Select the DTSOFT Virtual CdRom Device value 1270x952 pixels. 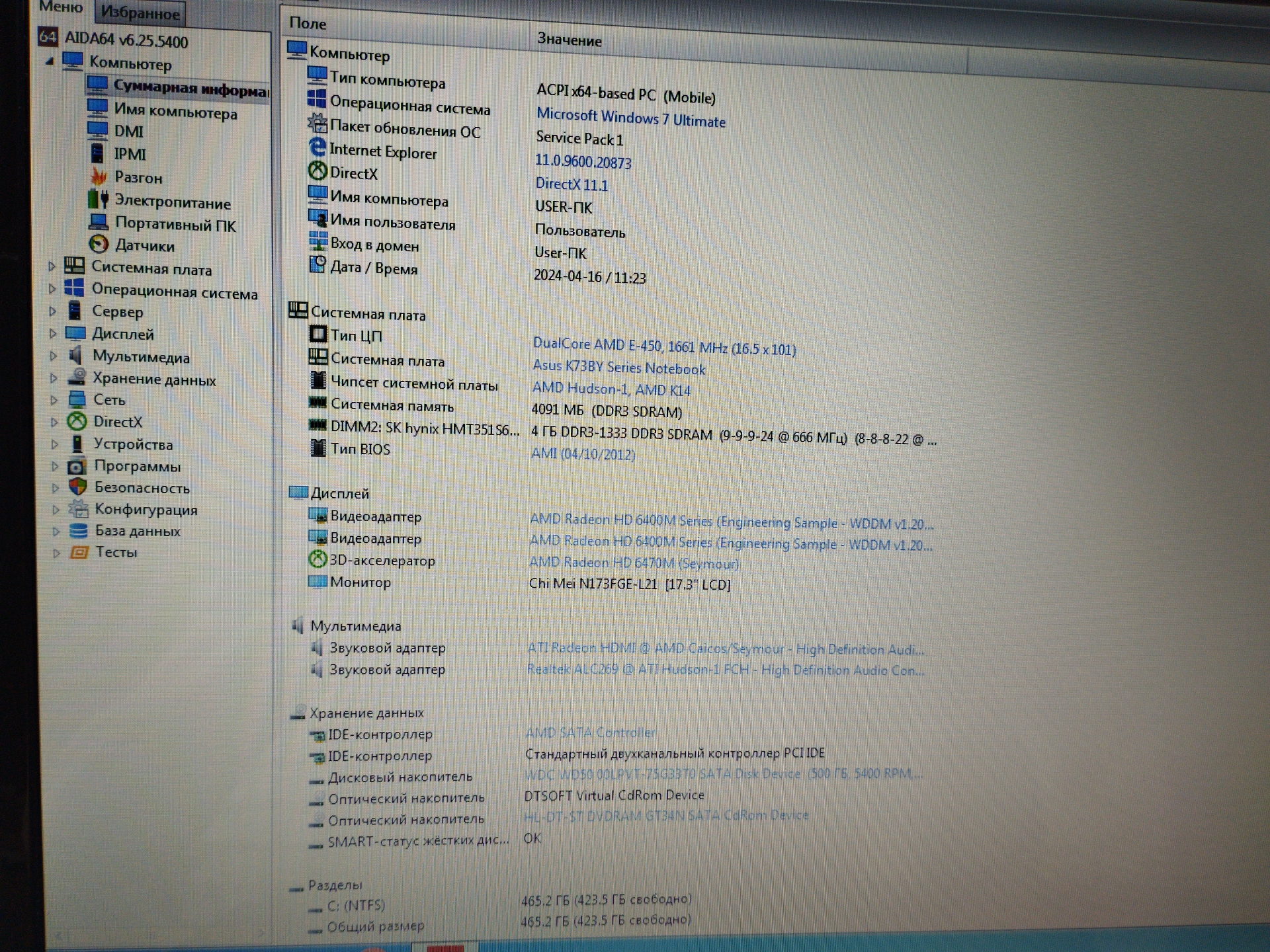614,795
